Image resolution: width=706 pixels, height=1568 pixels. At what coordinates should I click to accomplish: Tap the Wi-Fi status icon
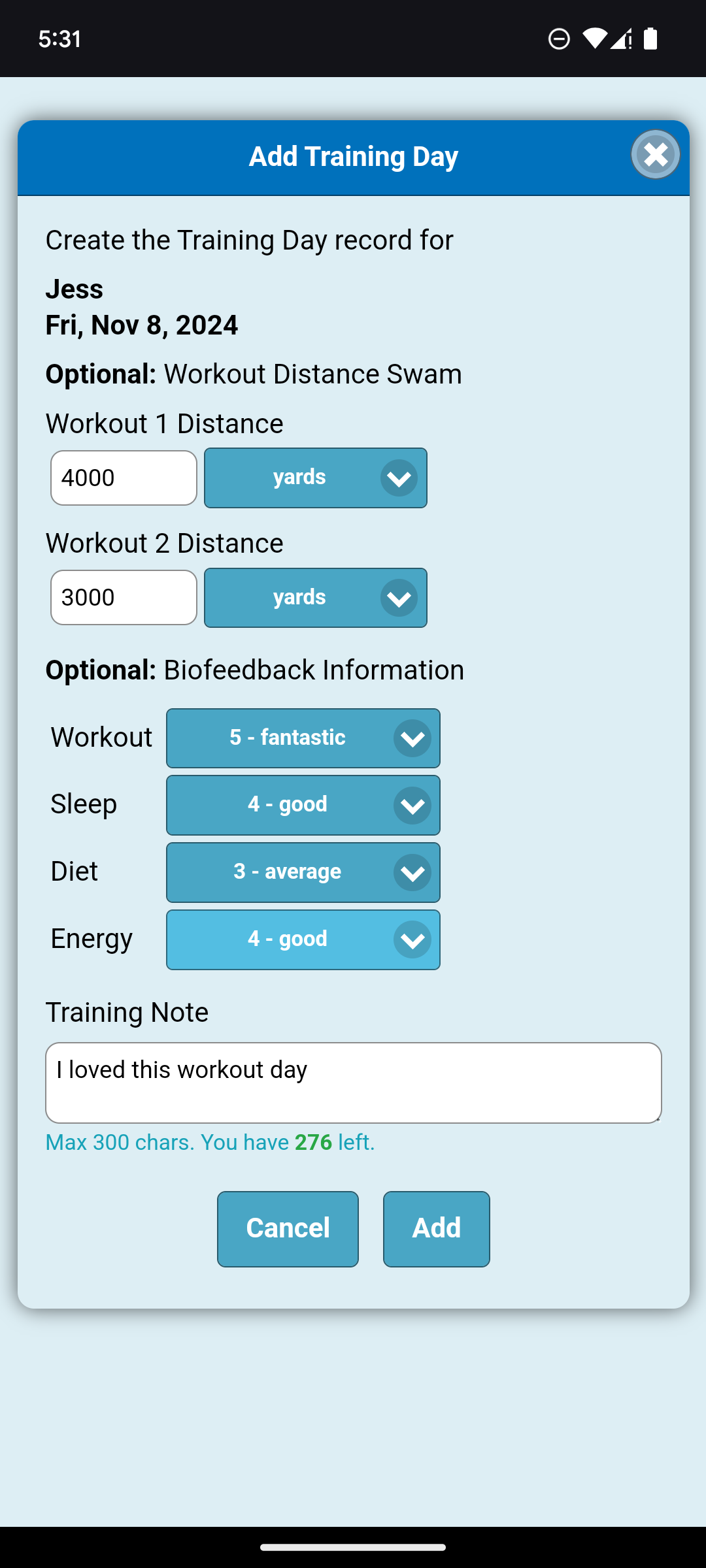(x=594, y=39)
